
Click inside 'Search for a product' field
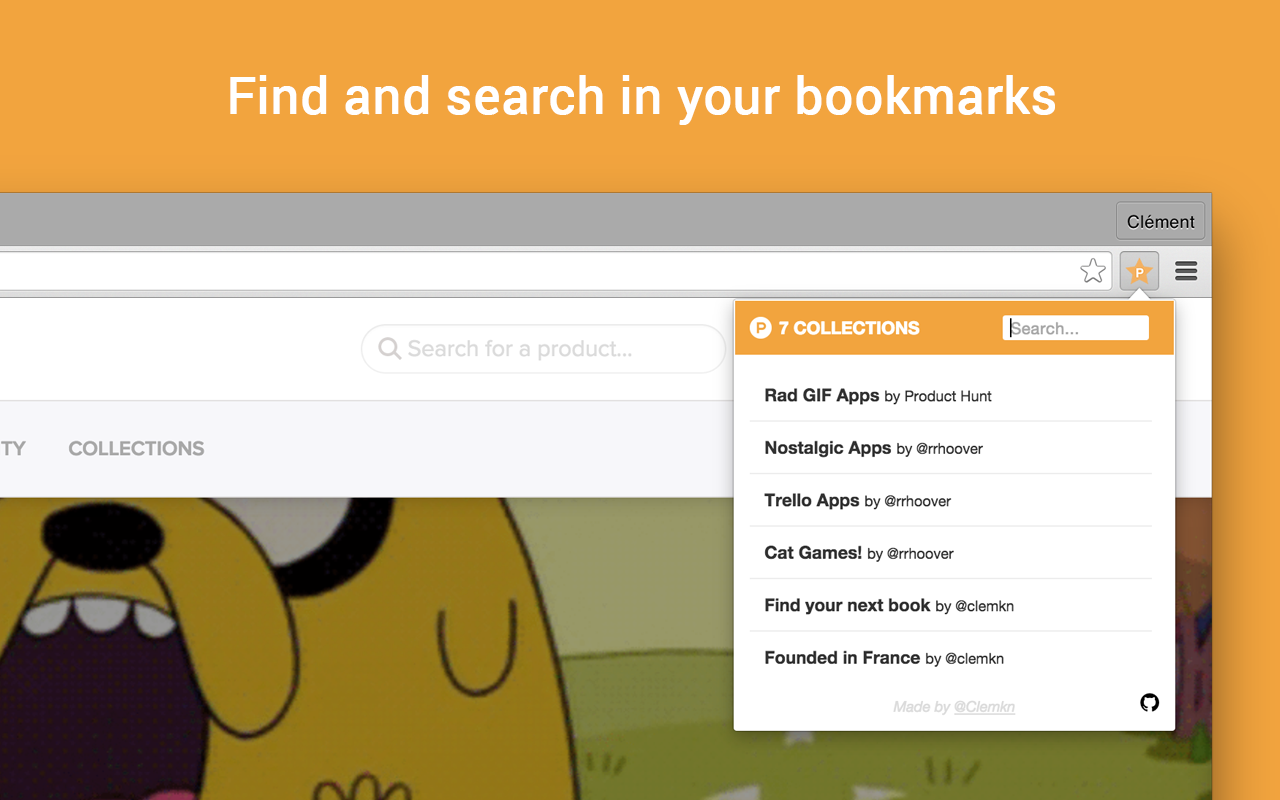[543, 348]
